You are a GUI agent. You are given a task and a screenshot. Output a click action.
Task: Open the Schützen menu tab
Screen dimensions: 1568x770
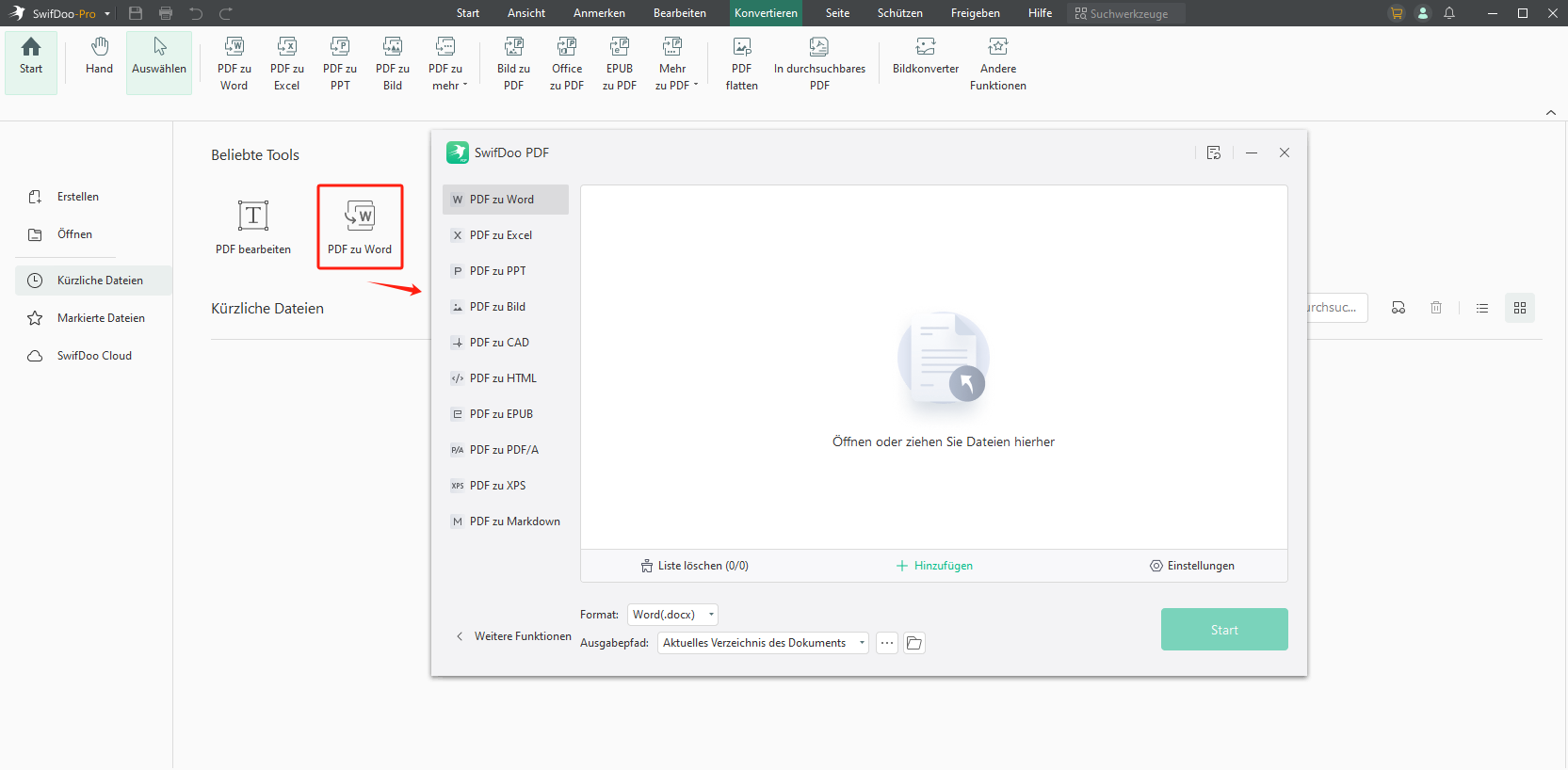[900, 13]
